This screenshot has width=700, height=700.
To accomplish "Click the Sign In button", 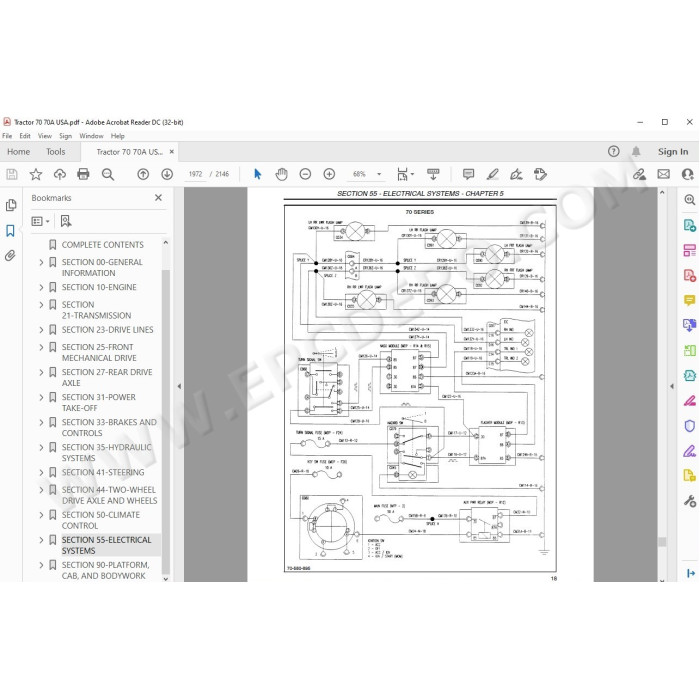I will tap(673, 152).
